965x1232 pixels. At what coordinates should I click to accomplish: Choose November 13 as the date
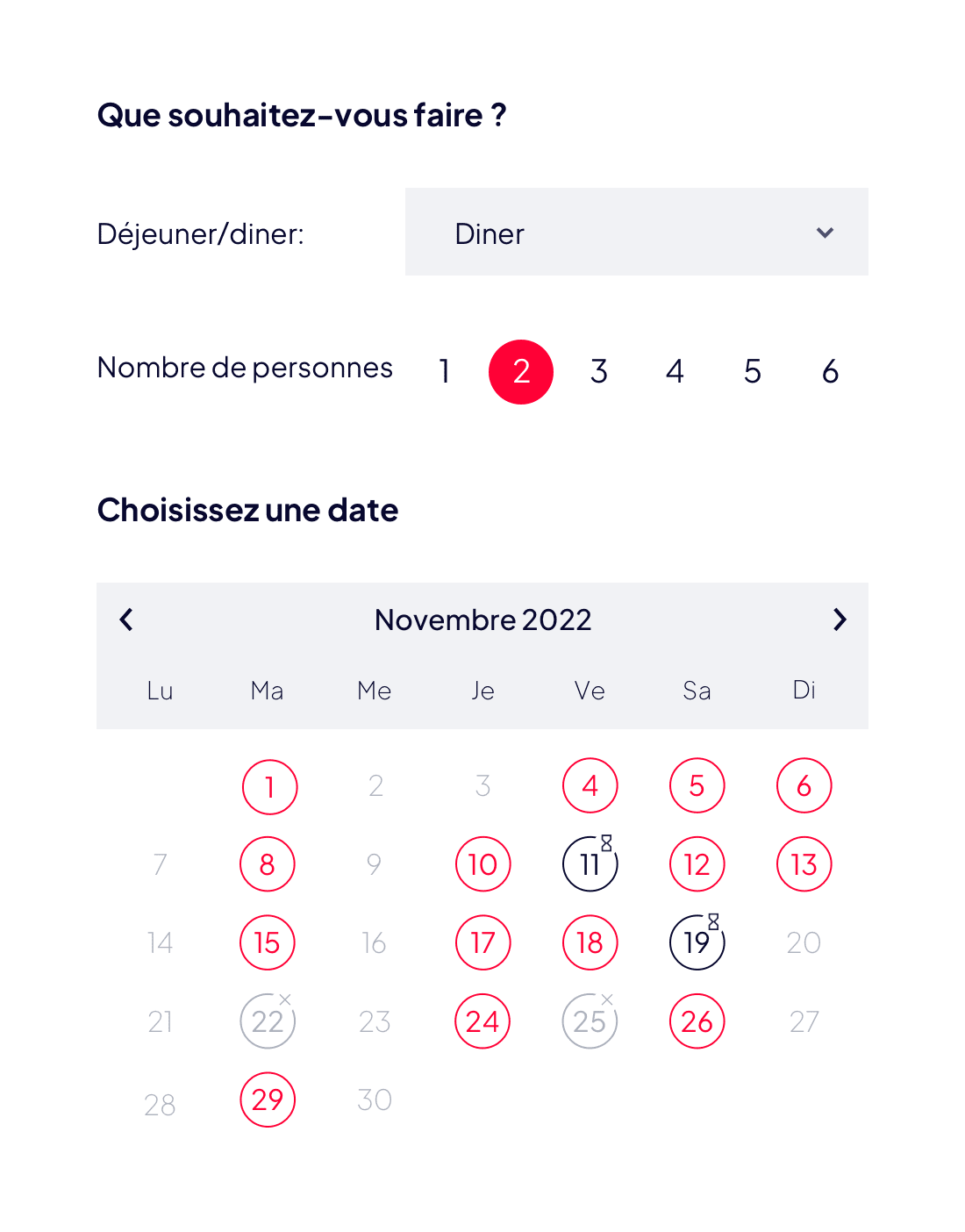click(x=804, y=864)
